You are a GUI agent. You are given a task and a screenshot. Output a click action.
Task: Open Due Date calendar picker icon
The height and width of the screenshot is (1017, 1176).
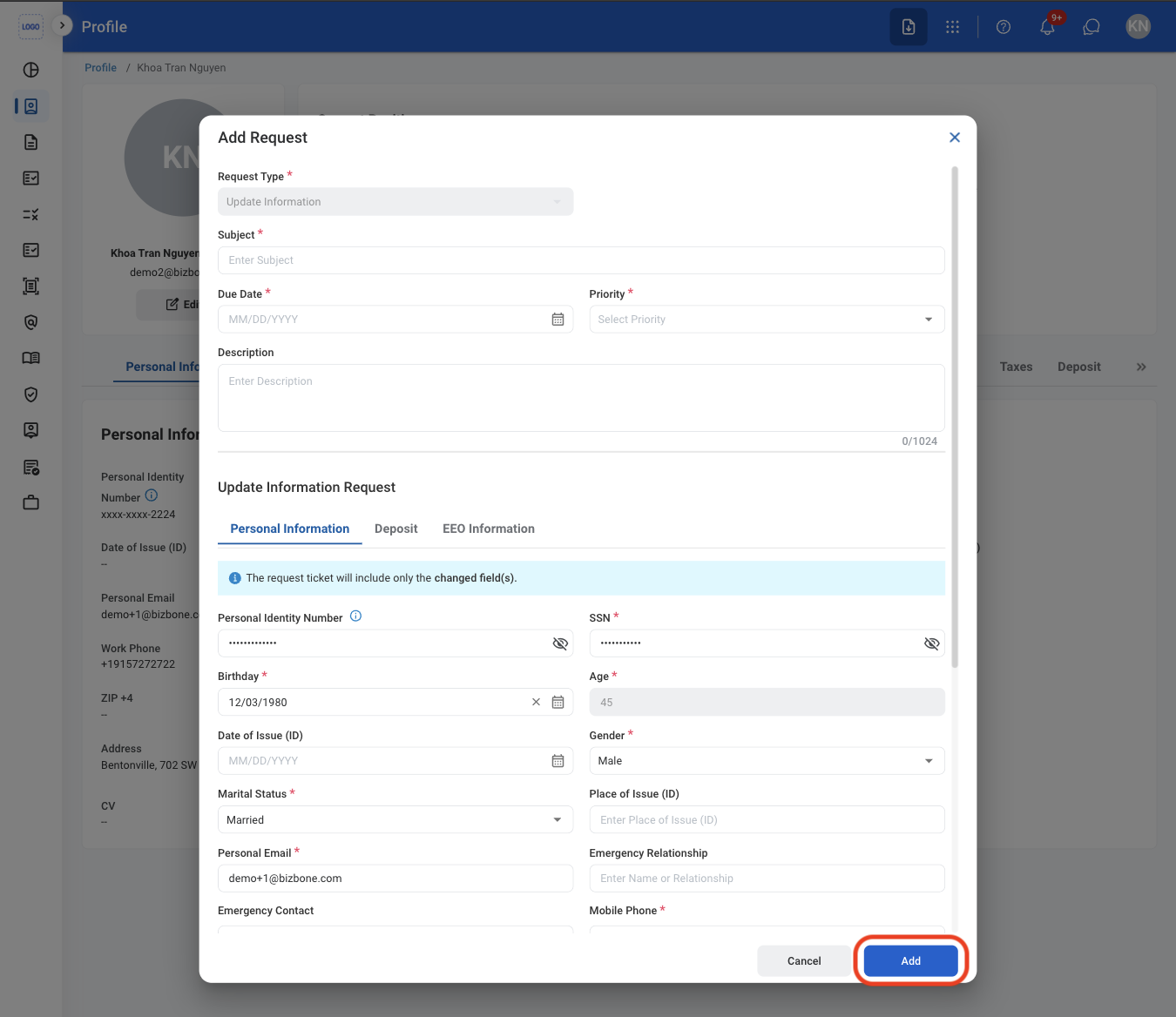pyautogui.click(x=558, y=320)
